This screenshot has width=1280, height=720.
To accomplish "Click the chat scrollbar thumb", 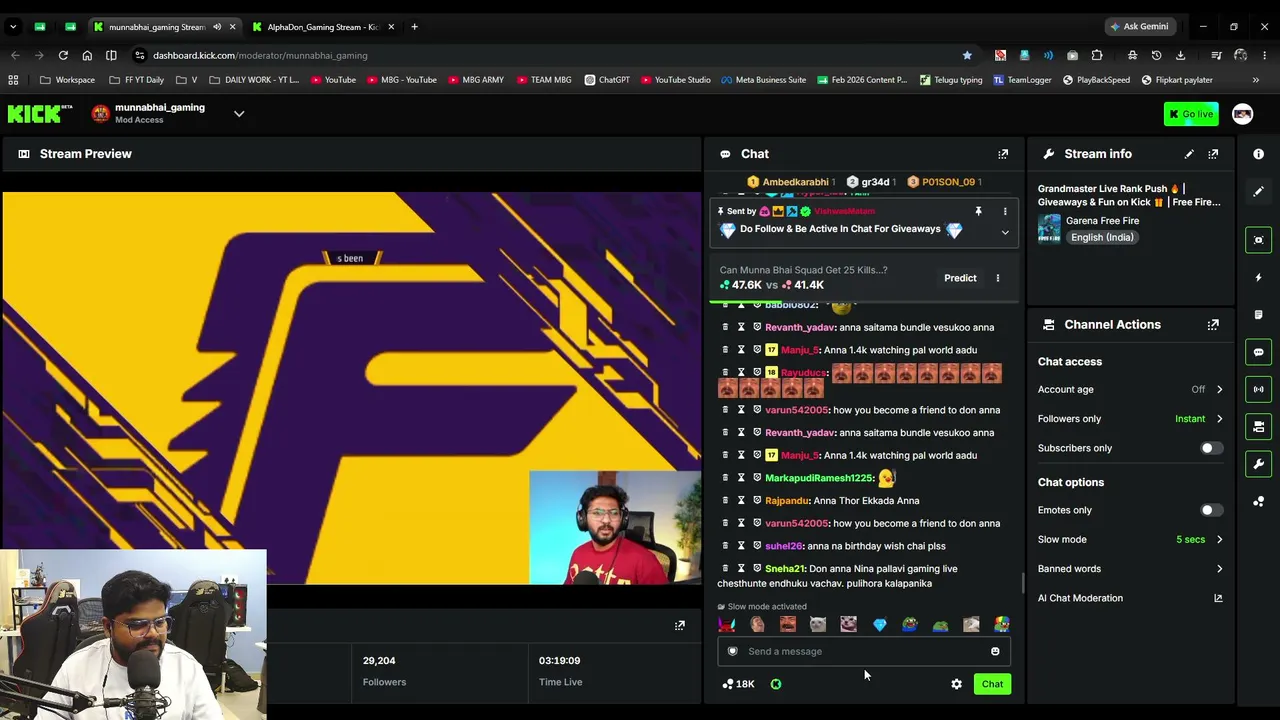I will click(1021, 583).
